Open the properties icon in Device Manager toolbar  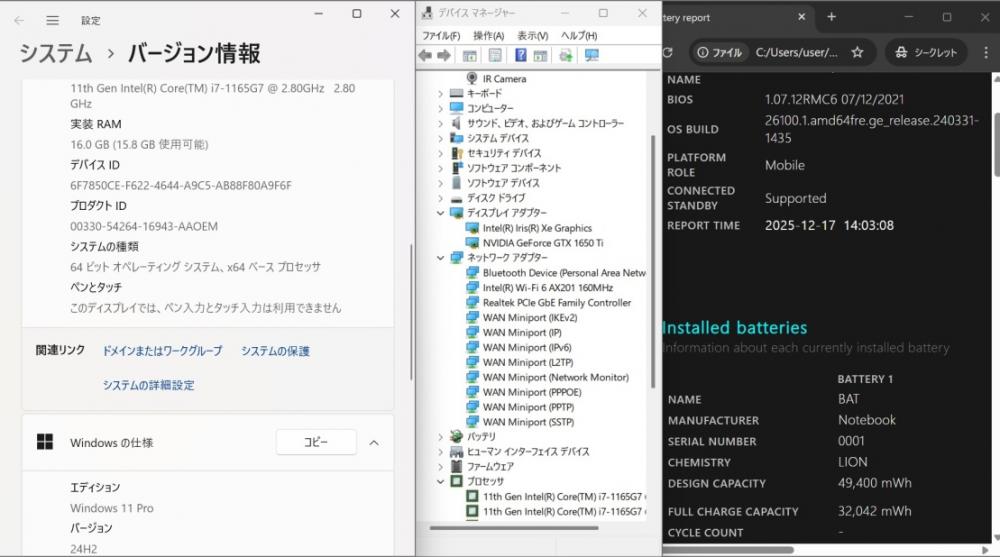(495, 56)
